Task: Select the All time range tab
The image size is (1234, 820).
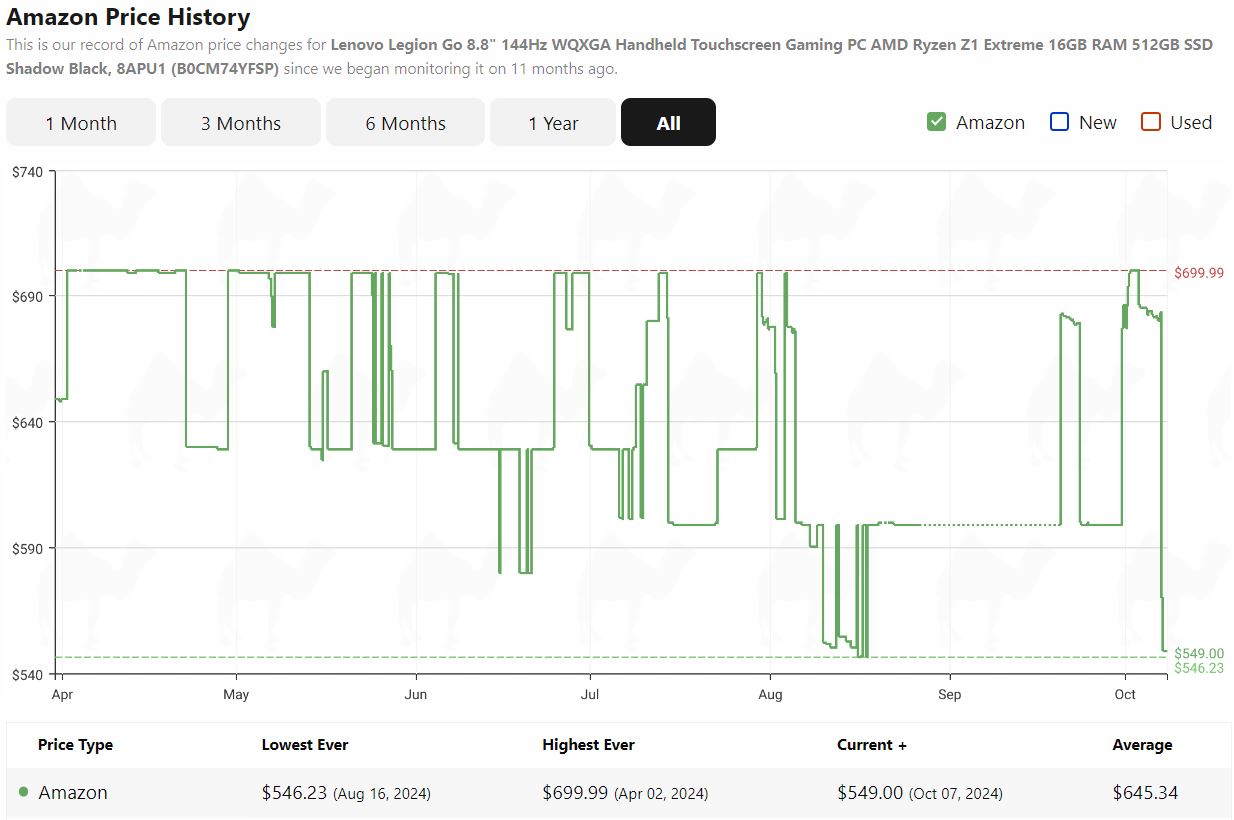Action: click(x=668, y=122)
